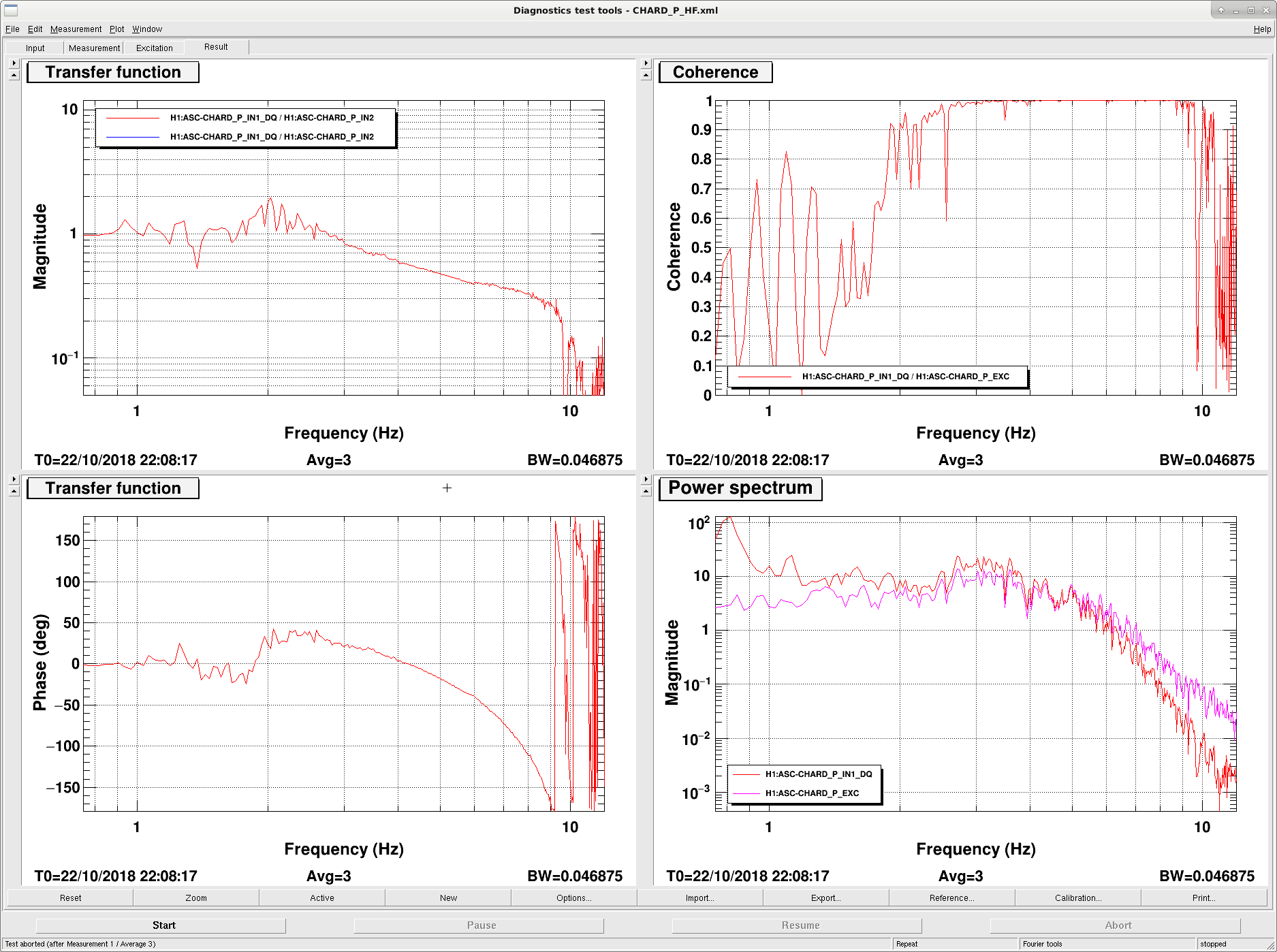Open the Plot menu
Image resolution: width=1277 pixels, height=952 pixels.
click(x=117, y=29)
